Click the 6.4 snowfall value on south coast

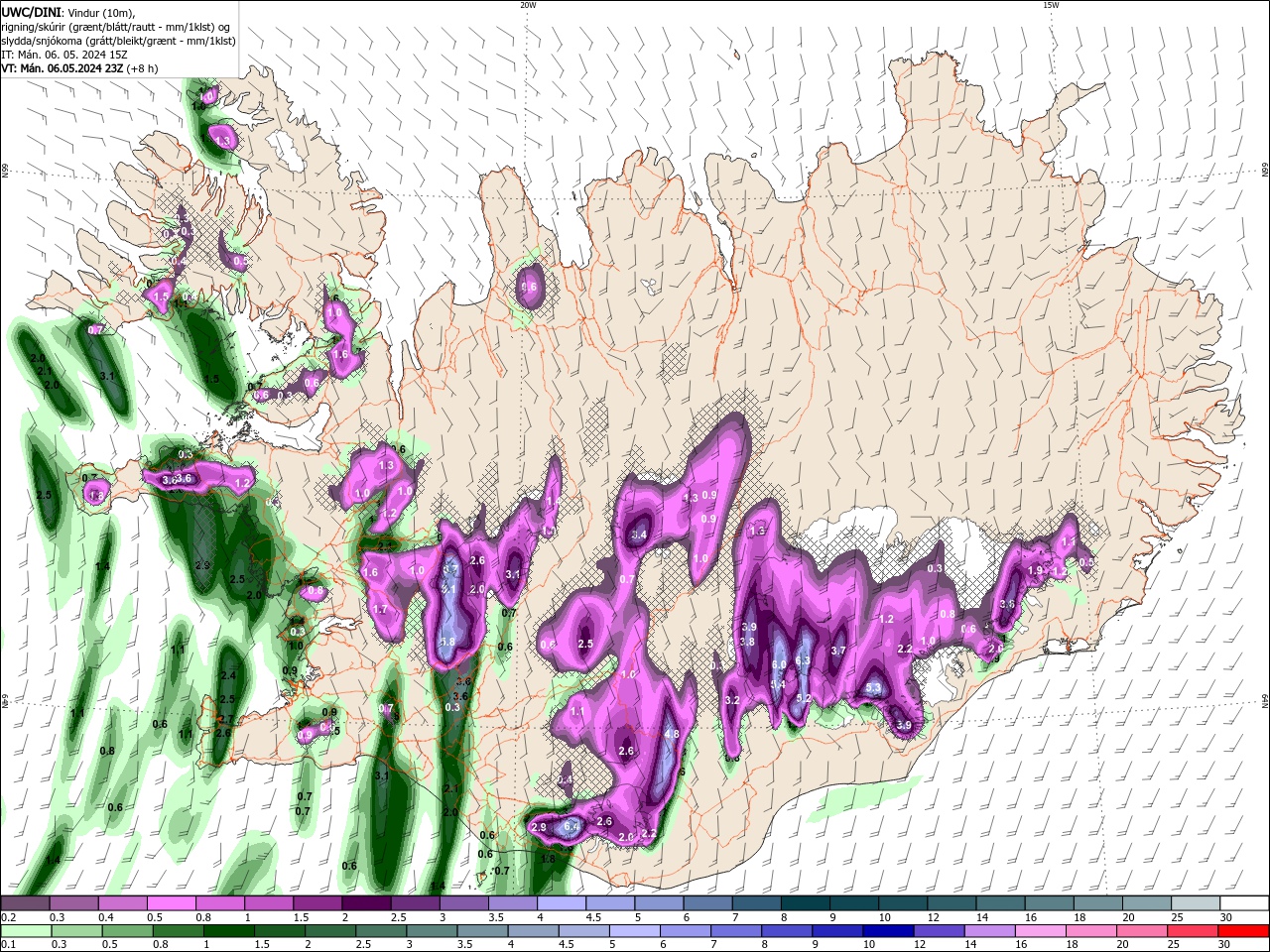point(571,826)
